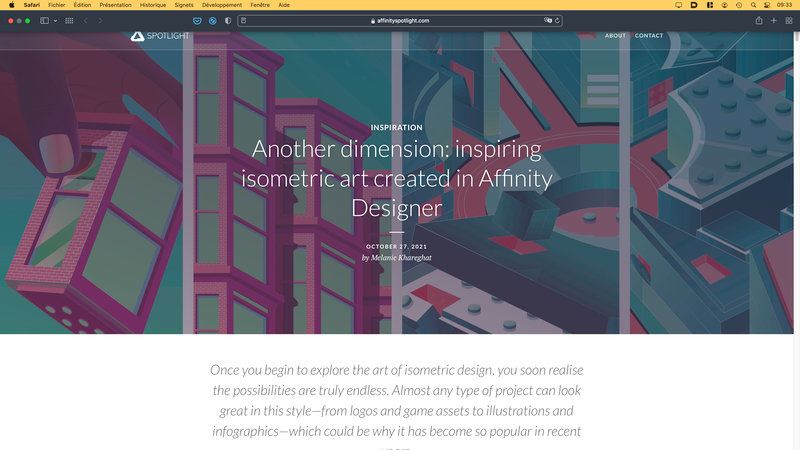Image resolution: width=800 pixels, height=450 pixels.
Task: Open the Aide menu
Action: [x=284, y=5]
